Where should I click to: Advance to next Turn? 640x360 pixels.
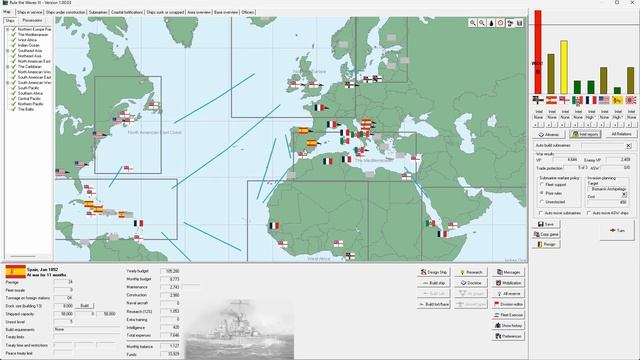(x=617, y=230)
